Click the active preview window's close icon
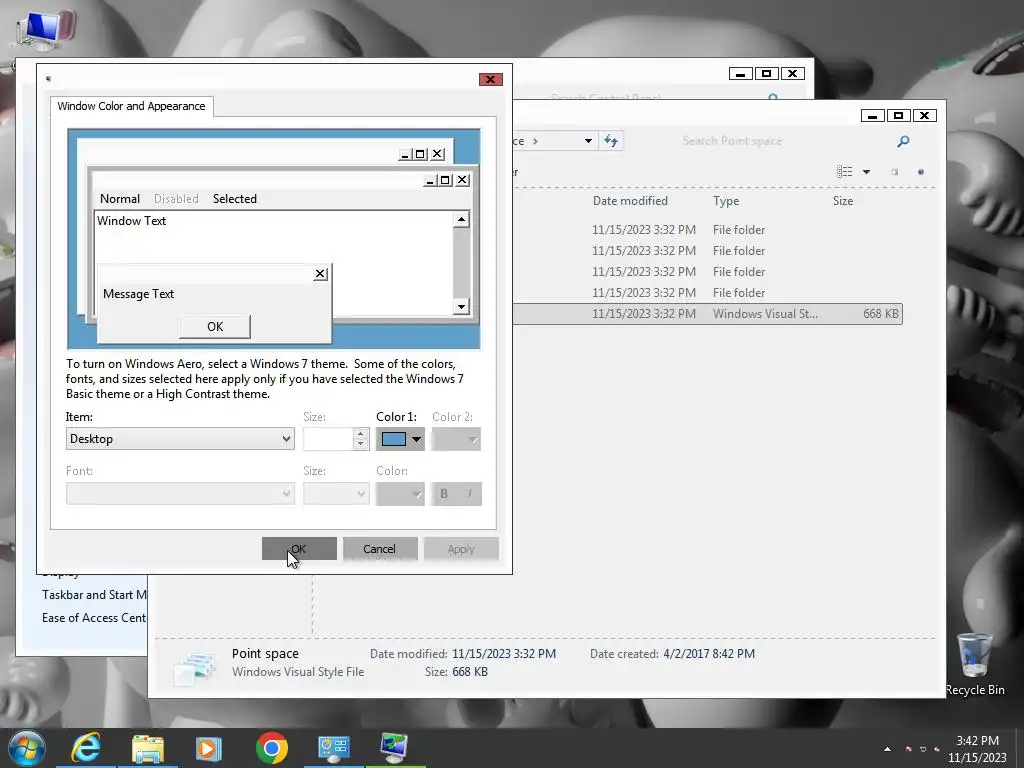Image resolution: width=1024 pixels, height=768 pixels. click(462, 180)
